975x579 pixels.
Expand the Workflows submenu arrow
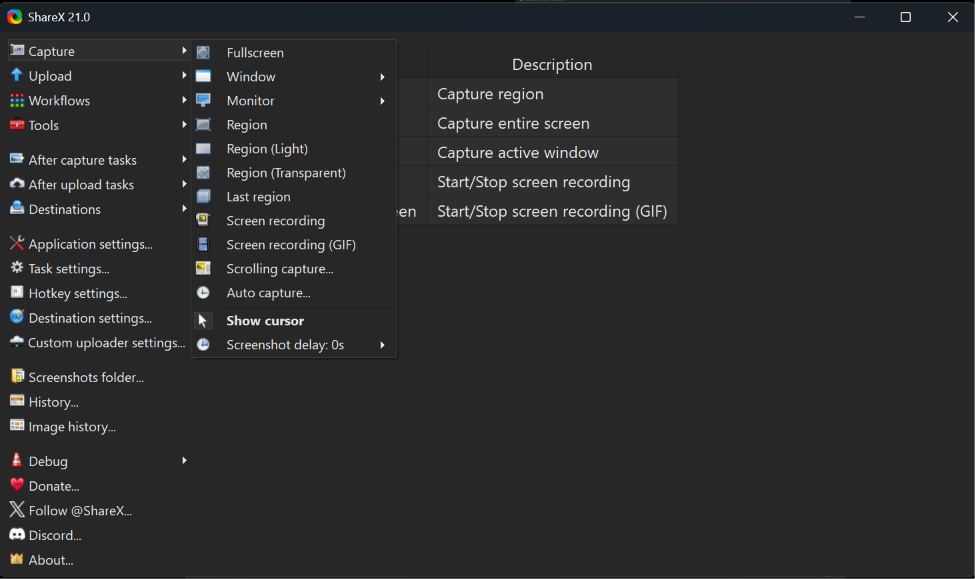point(184,100)
